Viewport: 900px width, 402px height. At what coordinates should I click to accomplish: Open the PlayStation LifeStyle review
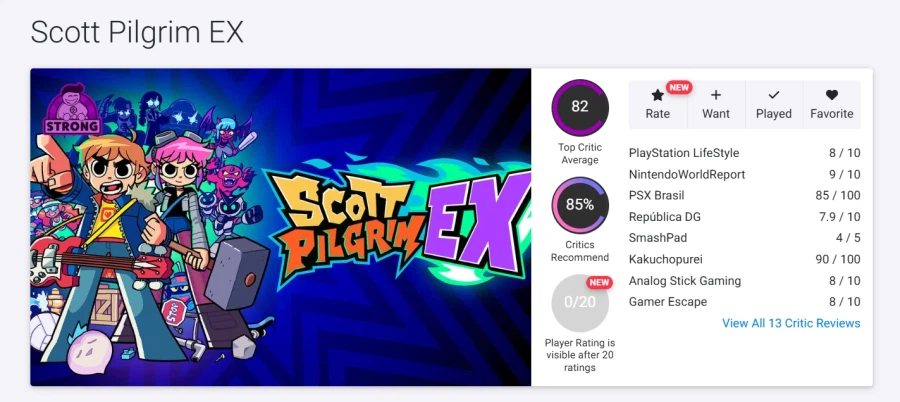click(684, 153)
